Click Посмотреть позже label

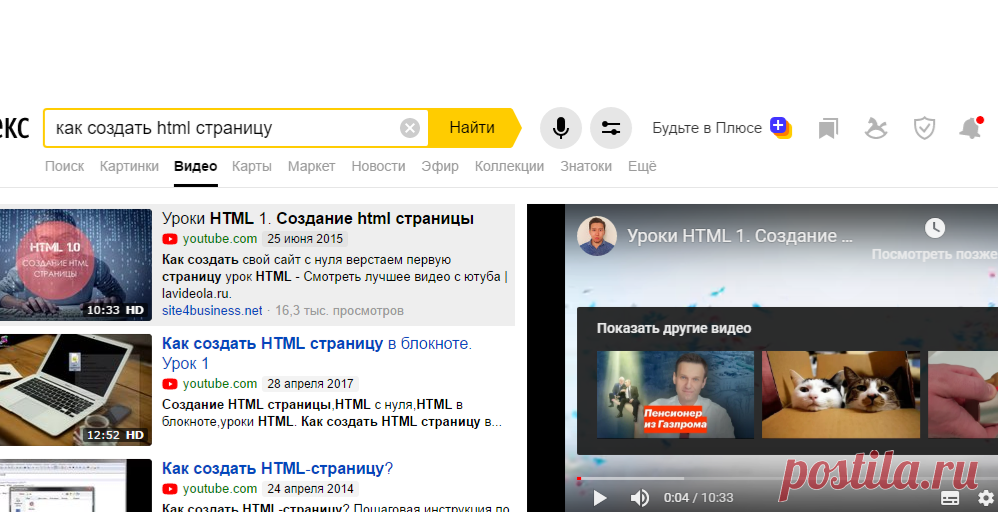pyautogui.click(x=934, y=254)
